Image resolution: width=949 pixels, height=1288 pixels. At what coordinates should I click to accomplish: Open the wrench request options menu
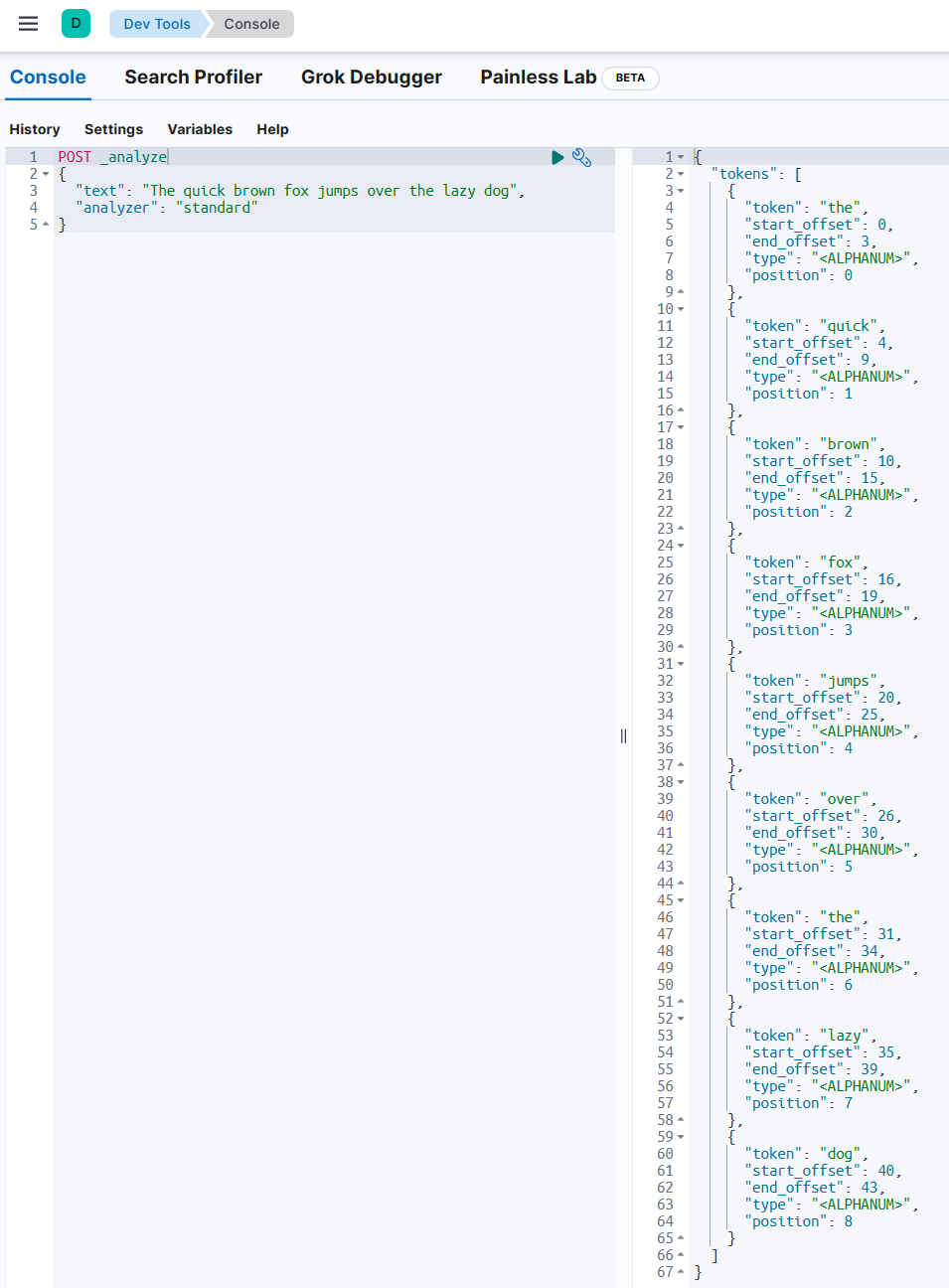point(582,157)
